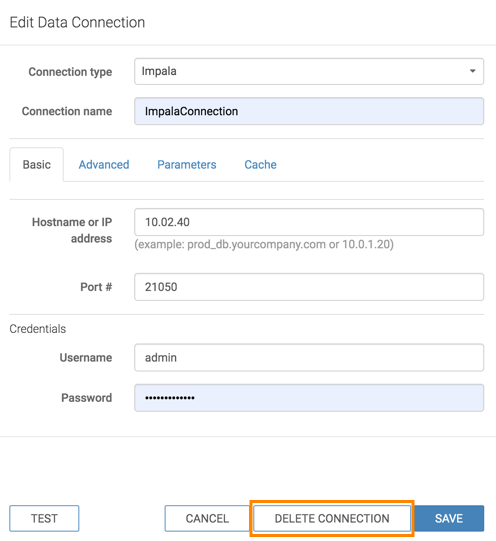Click the Connection type label
496x541 pixels.
(70, 72)
